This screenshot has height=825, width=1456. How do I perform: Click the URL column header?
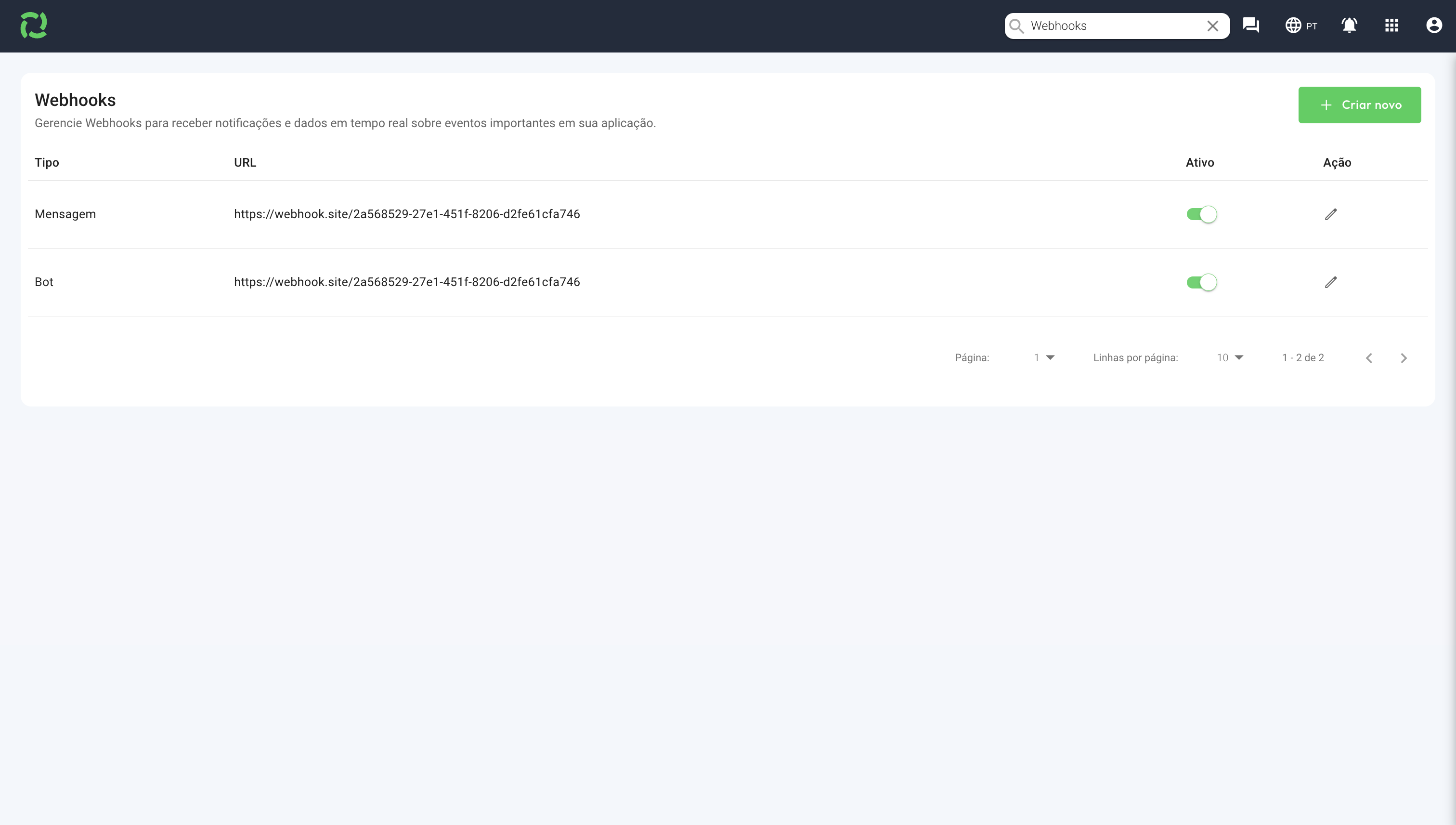245,163
